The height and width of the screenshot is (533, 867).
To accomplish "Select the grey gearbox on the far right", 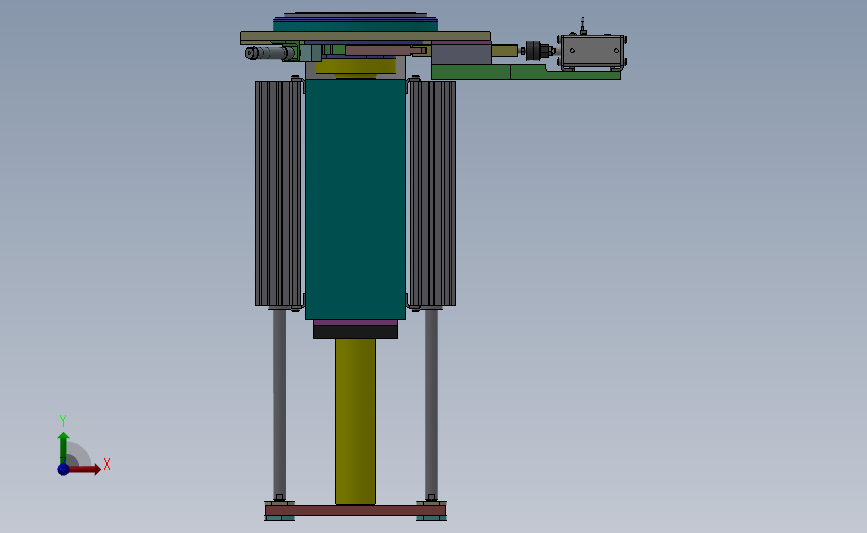I will coord(592,51).
